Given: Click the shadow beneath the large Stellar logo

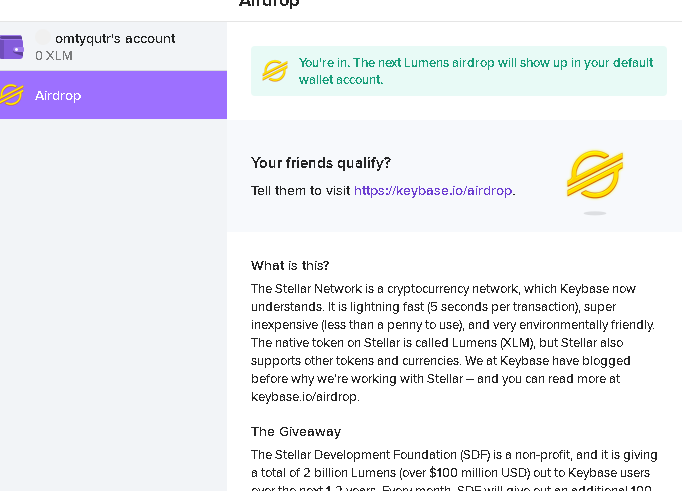Looking at the screenshot, I should click(x=595, y=213).
